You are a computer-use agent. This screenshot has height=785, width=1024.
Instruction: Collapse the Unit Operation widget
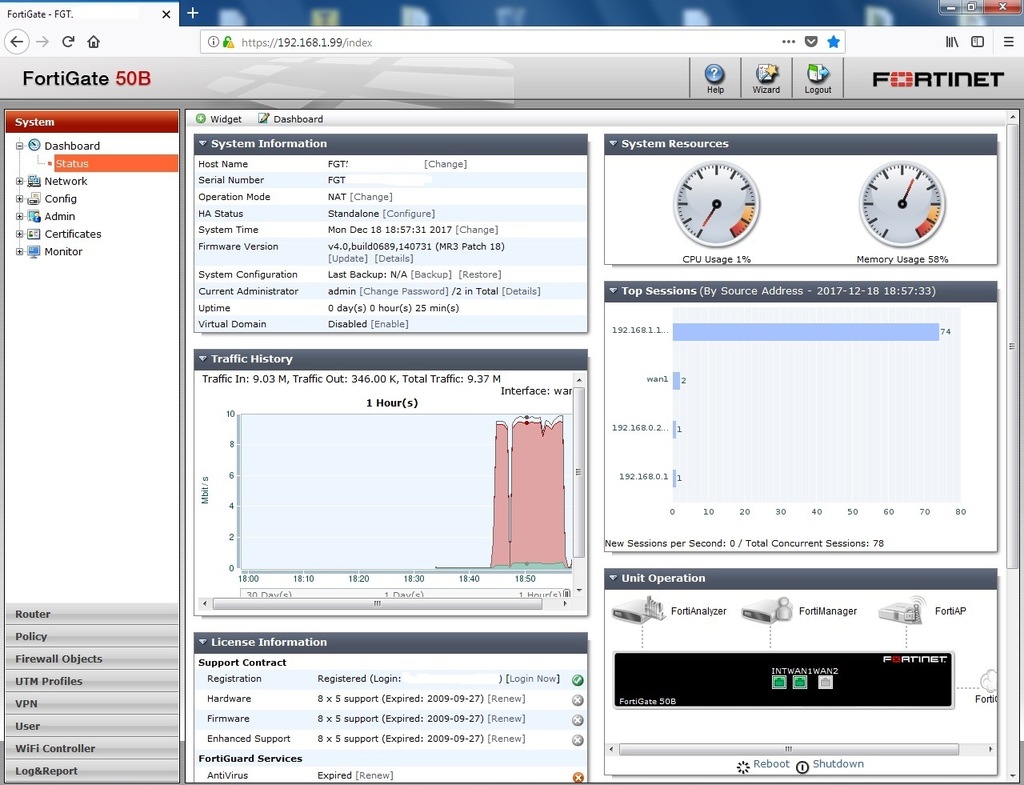(613, 578)
